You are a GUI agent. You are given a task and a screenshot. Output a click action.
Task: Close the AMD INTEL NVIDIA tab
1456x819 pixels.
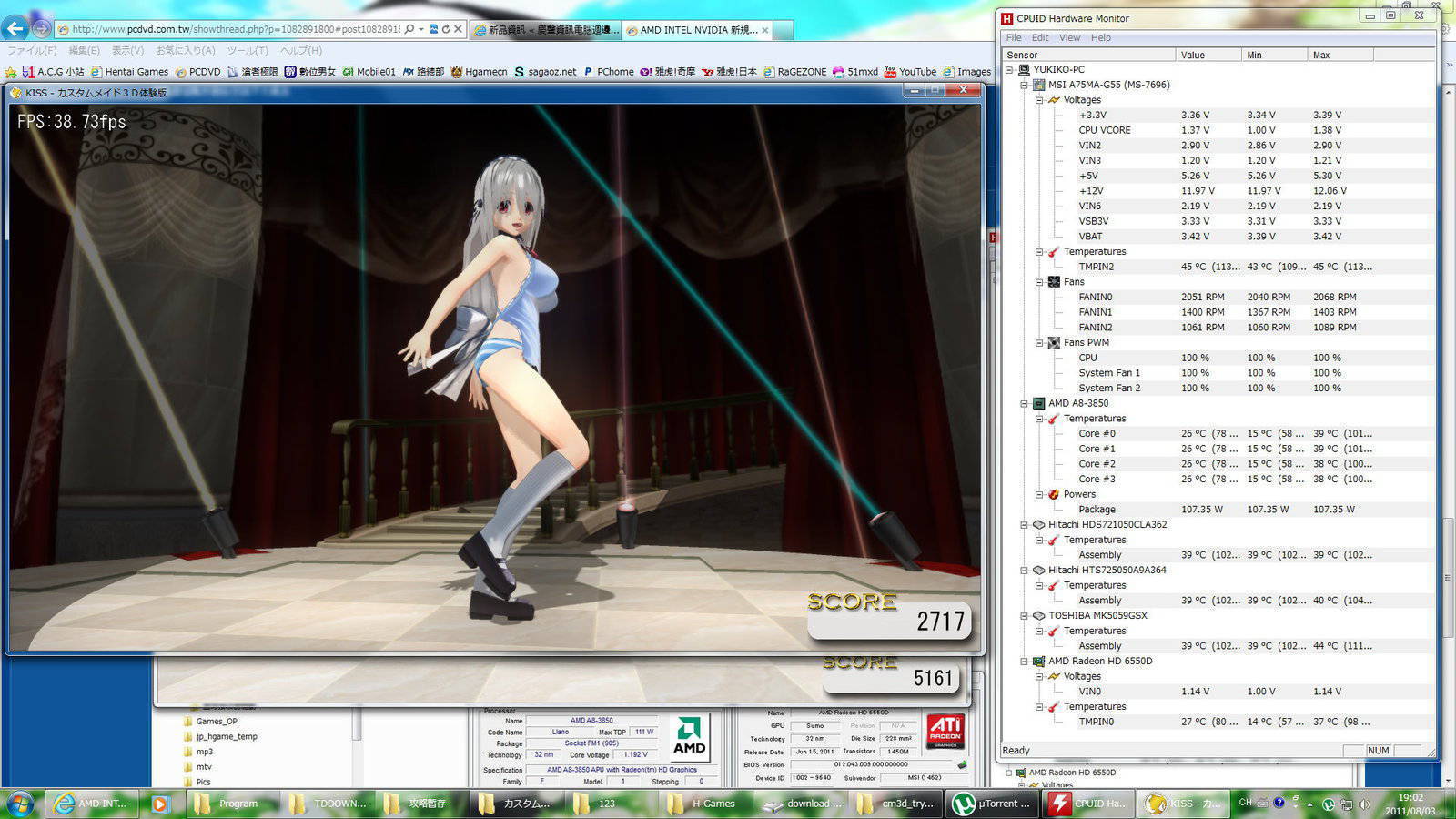(765, 30)
